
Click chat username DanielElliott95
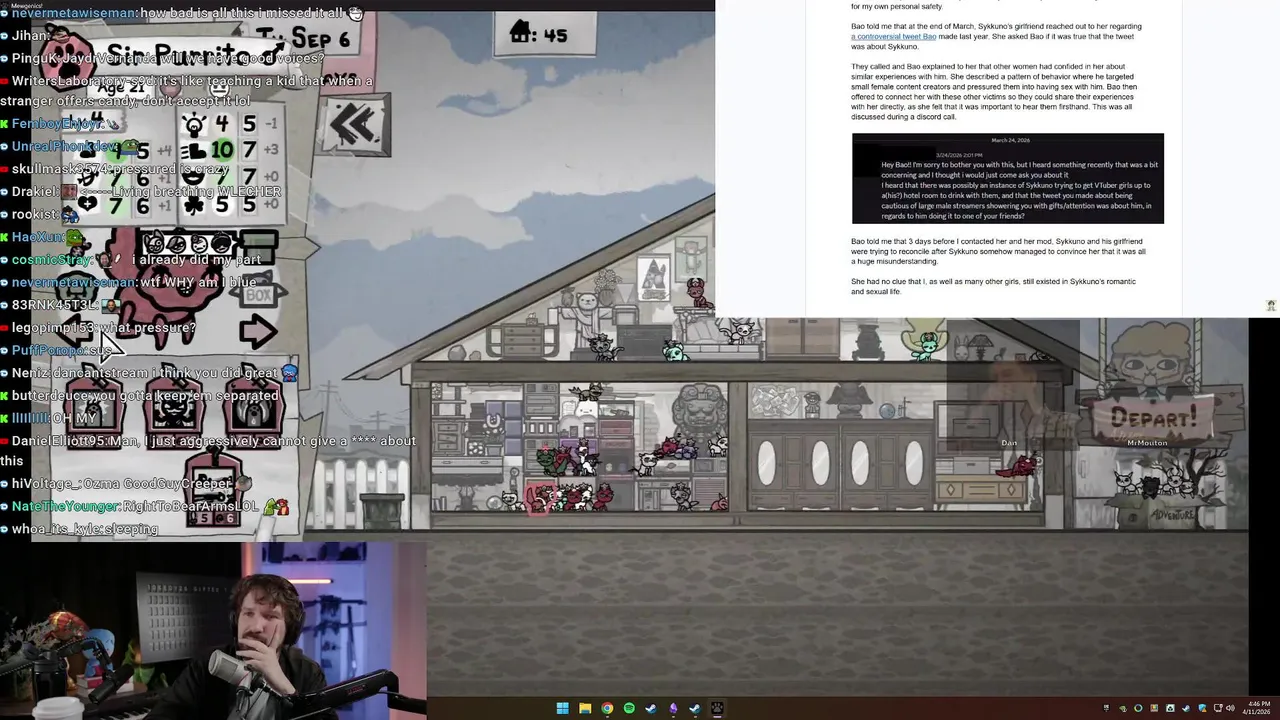click(75, 441)
